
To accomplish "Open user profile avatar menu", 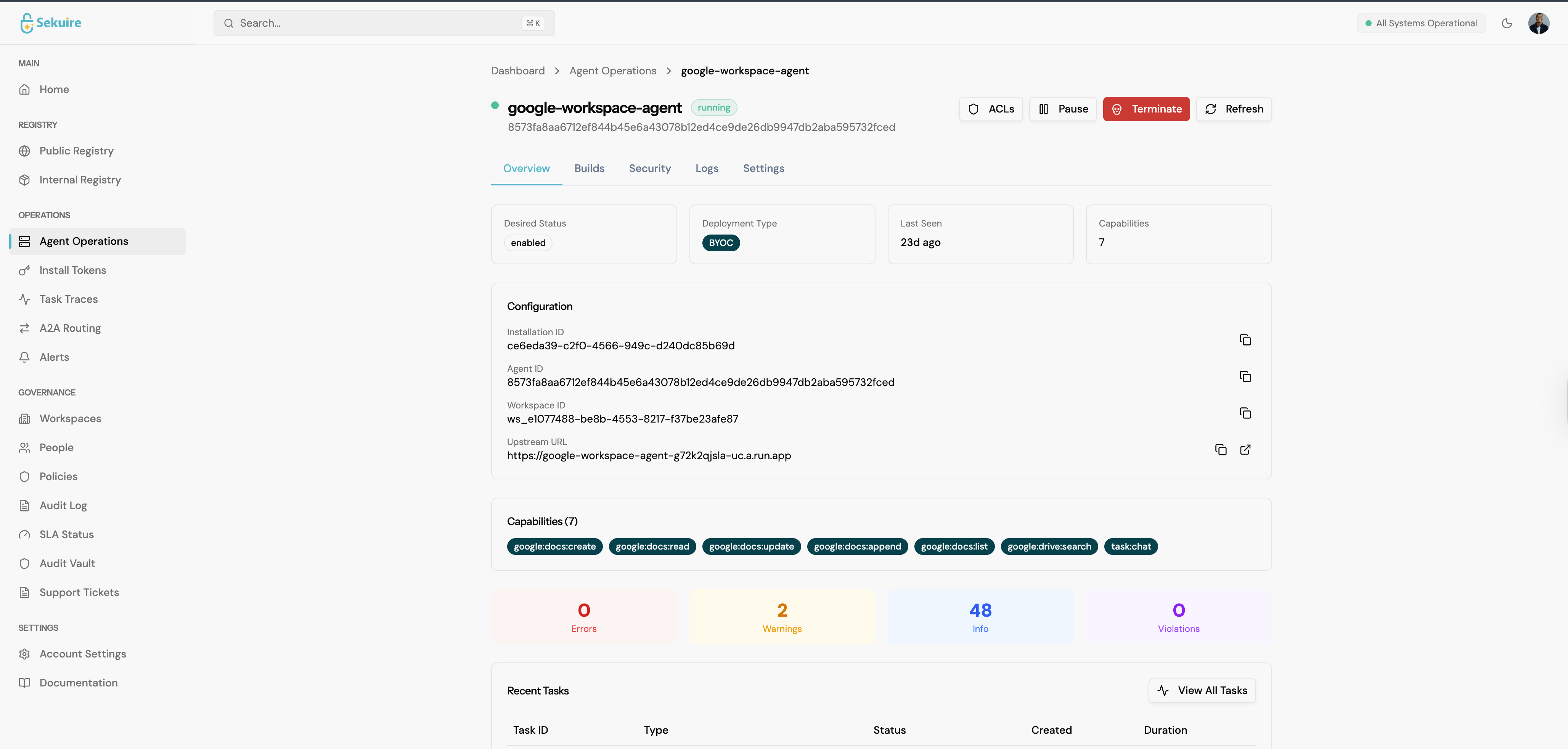I will 1538,23.
